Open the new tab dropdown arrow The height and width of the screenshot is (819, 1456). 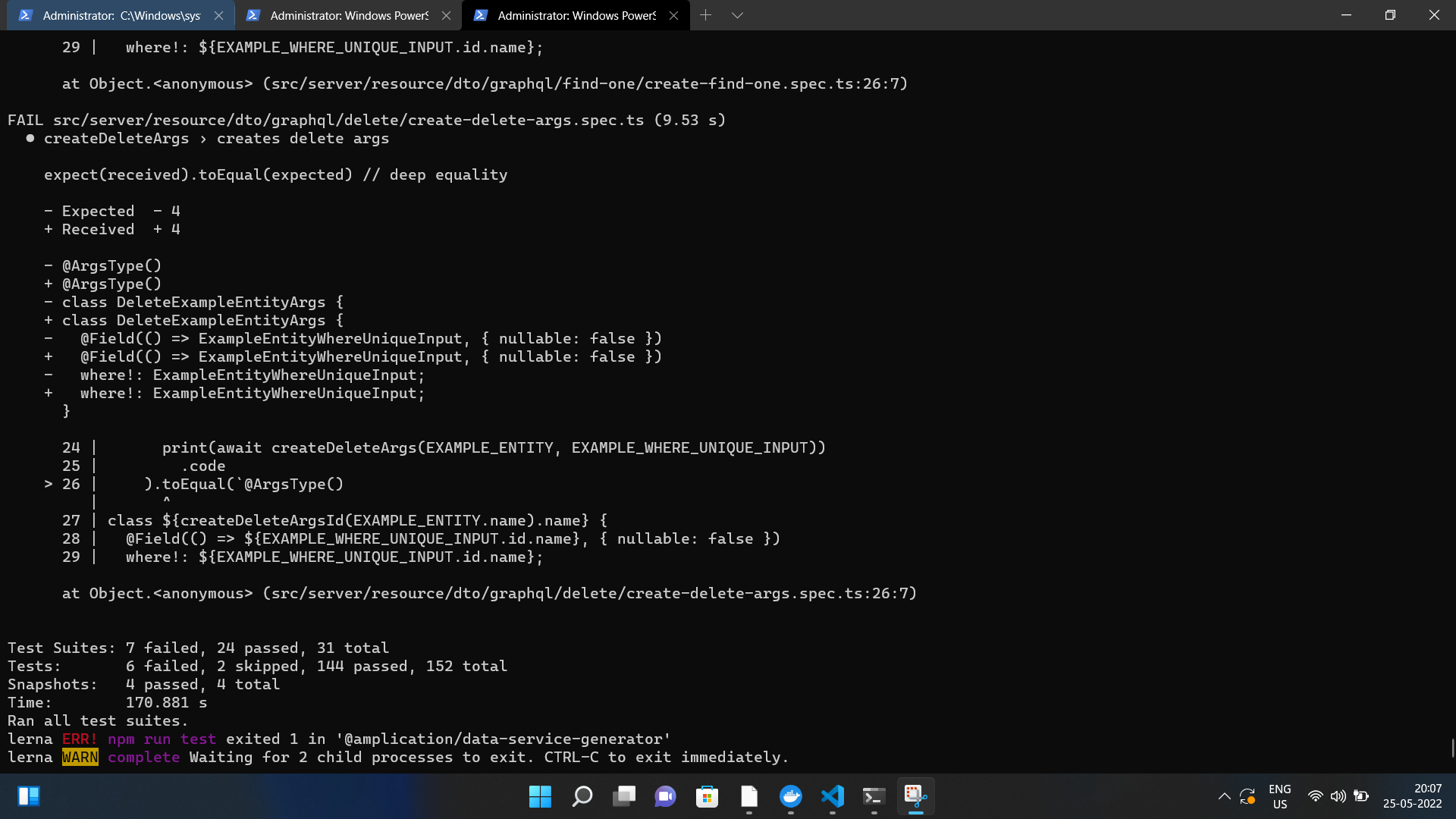(738, 14)
